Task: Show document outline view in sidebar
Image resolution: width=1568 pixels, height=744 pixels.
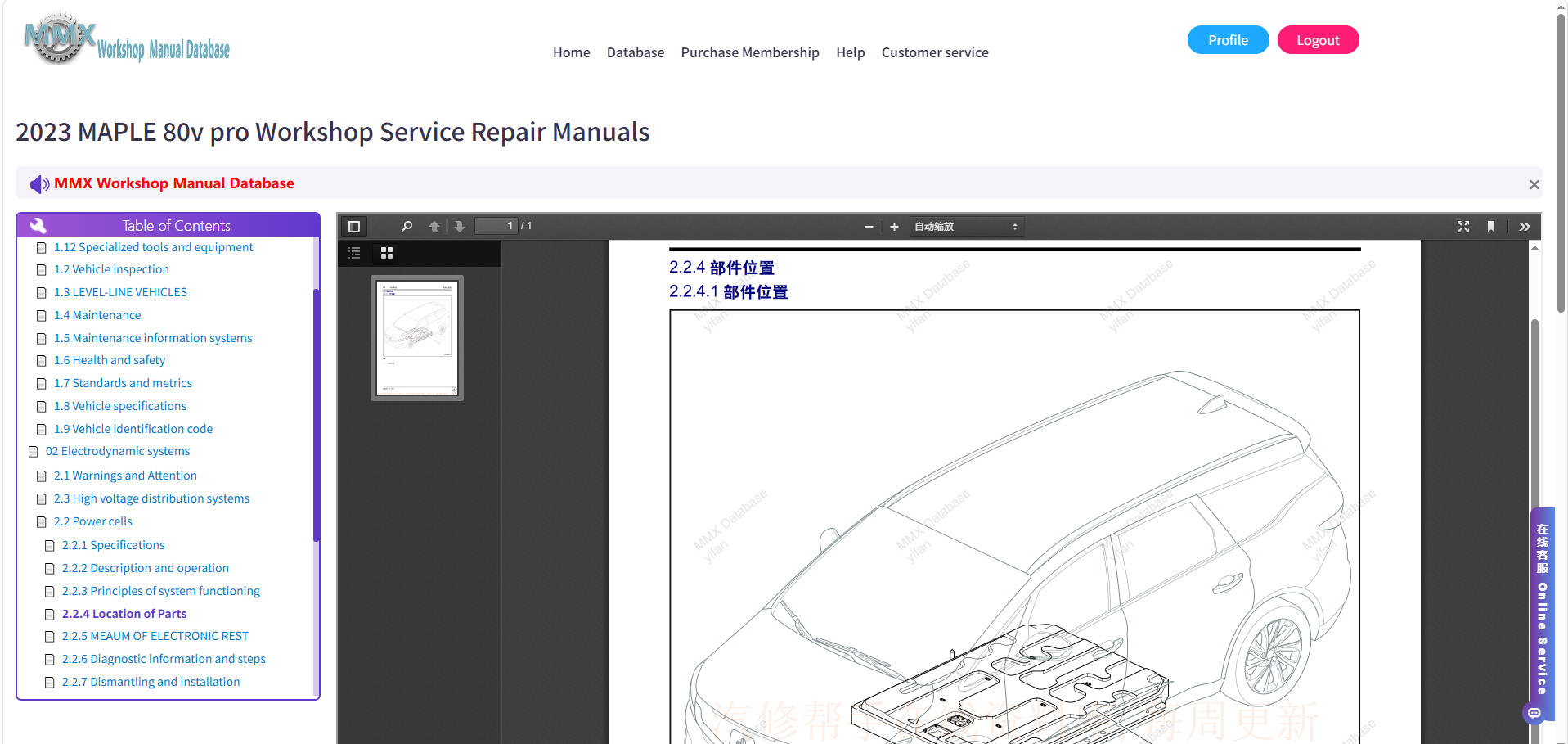Action: click(x=354, y=253)
